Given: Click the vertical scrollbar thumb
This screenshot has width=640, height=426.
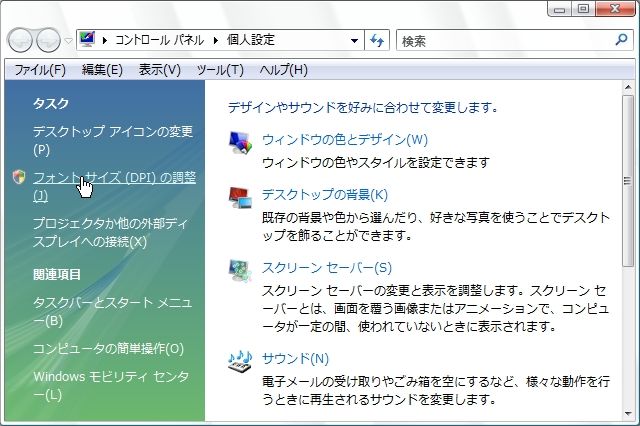Looking at the screenshot, I should pos(628,181).
